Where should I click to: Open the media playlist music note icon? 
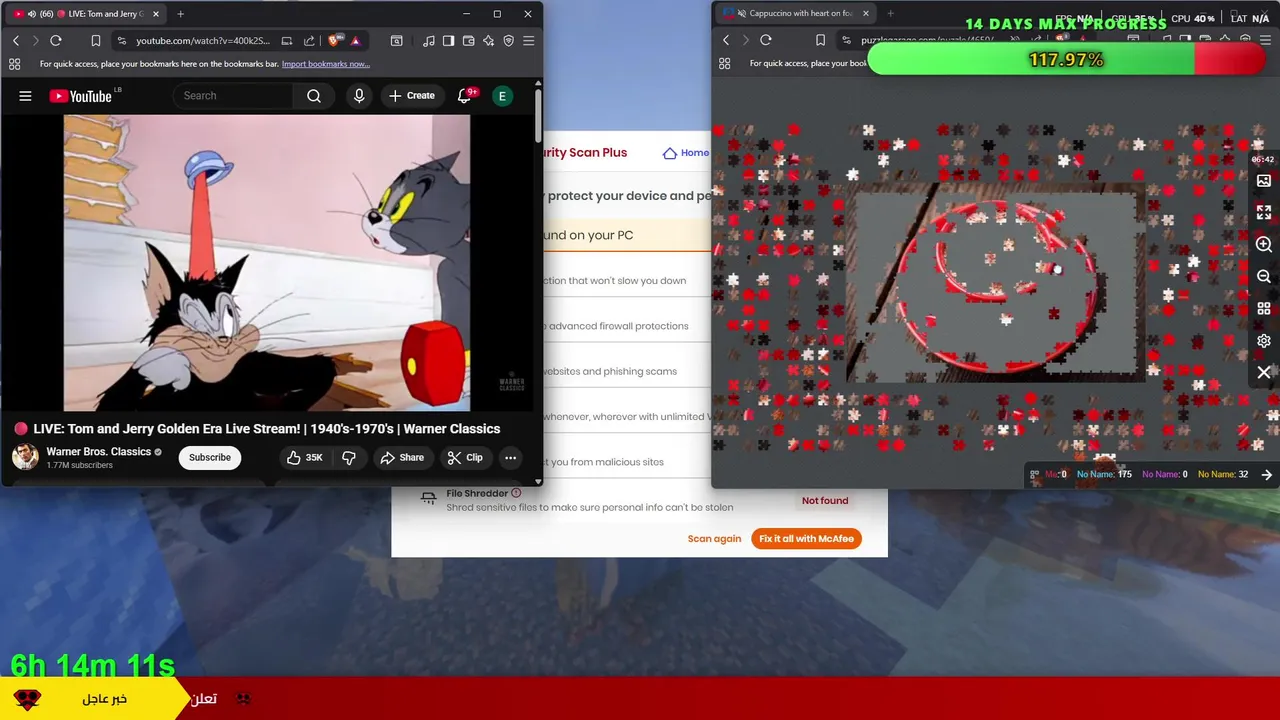point(429,41)
